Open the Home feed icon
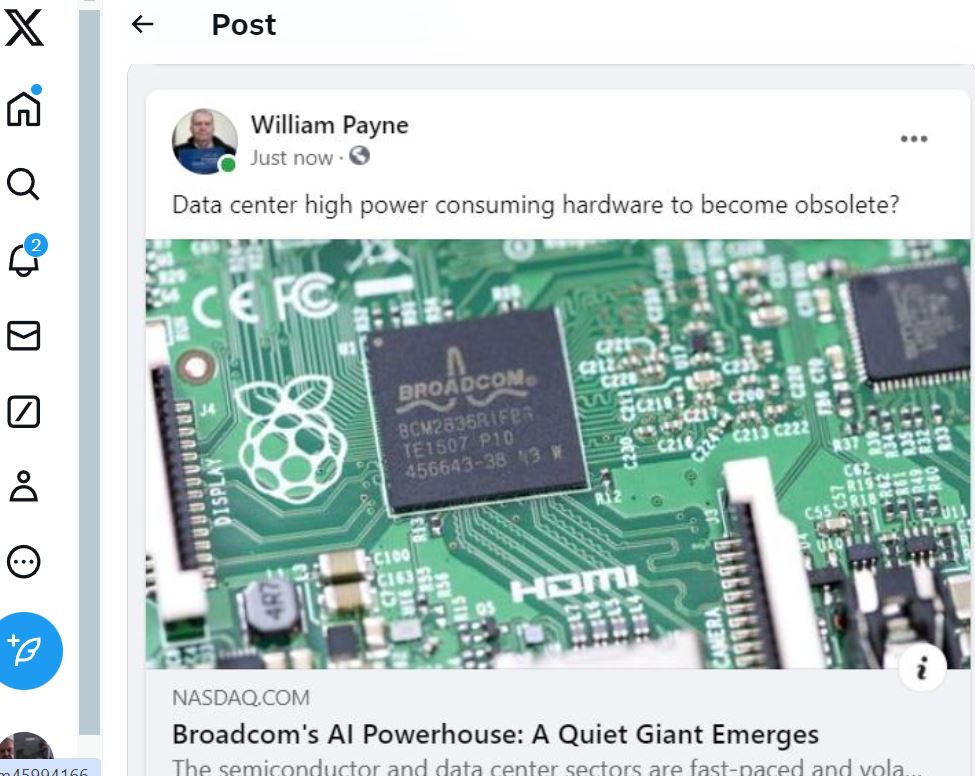Screen dimensions: 975x776 pos(24,108)
